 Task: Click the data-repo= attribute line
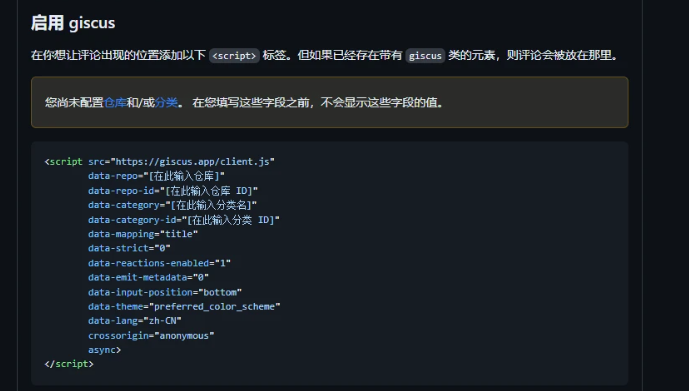click(156, 176)
